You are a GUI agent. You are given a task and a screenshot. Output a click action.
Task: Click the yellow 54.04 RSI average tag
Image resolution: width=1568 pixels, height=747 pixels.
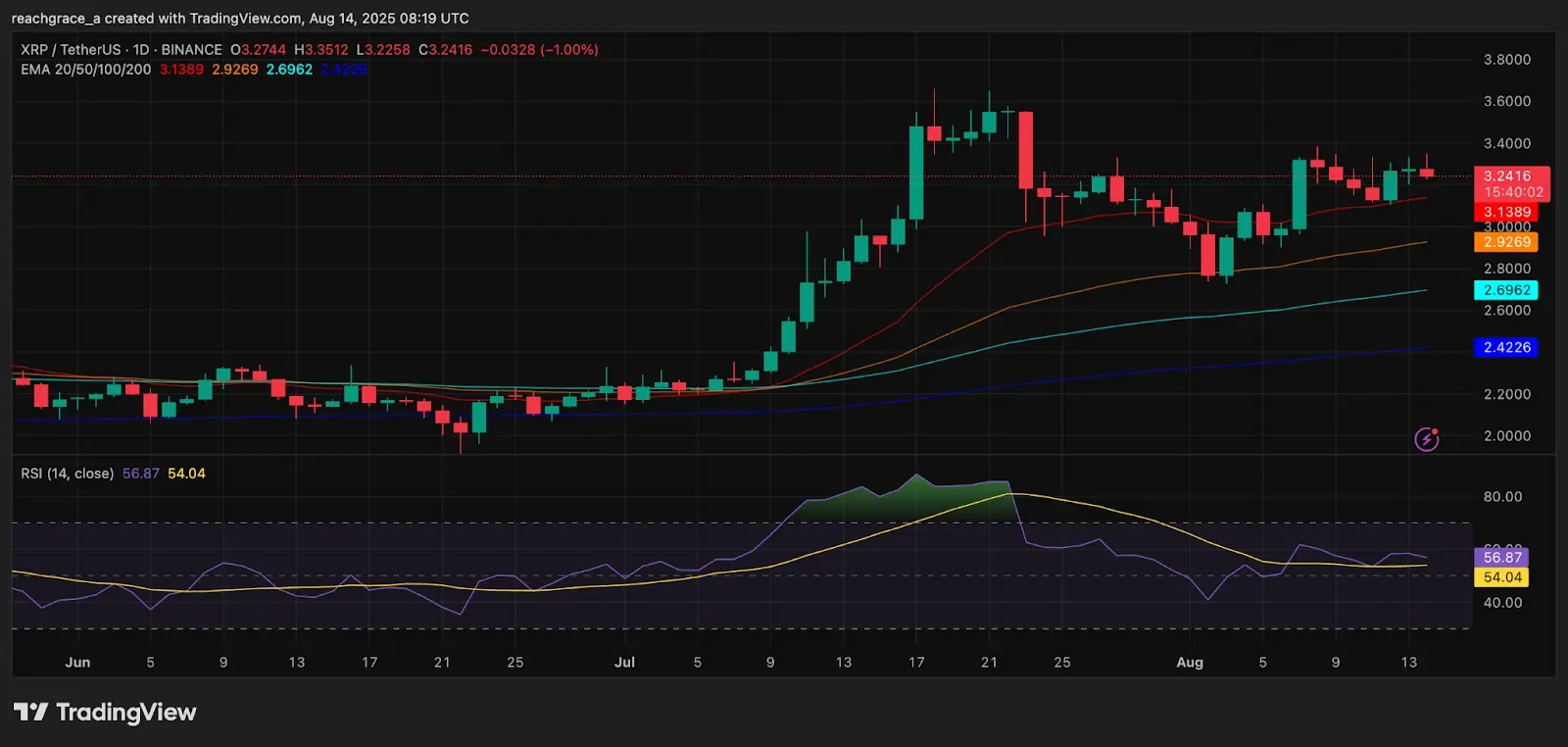[1501, 577]
